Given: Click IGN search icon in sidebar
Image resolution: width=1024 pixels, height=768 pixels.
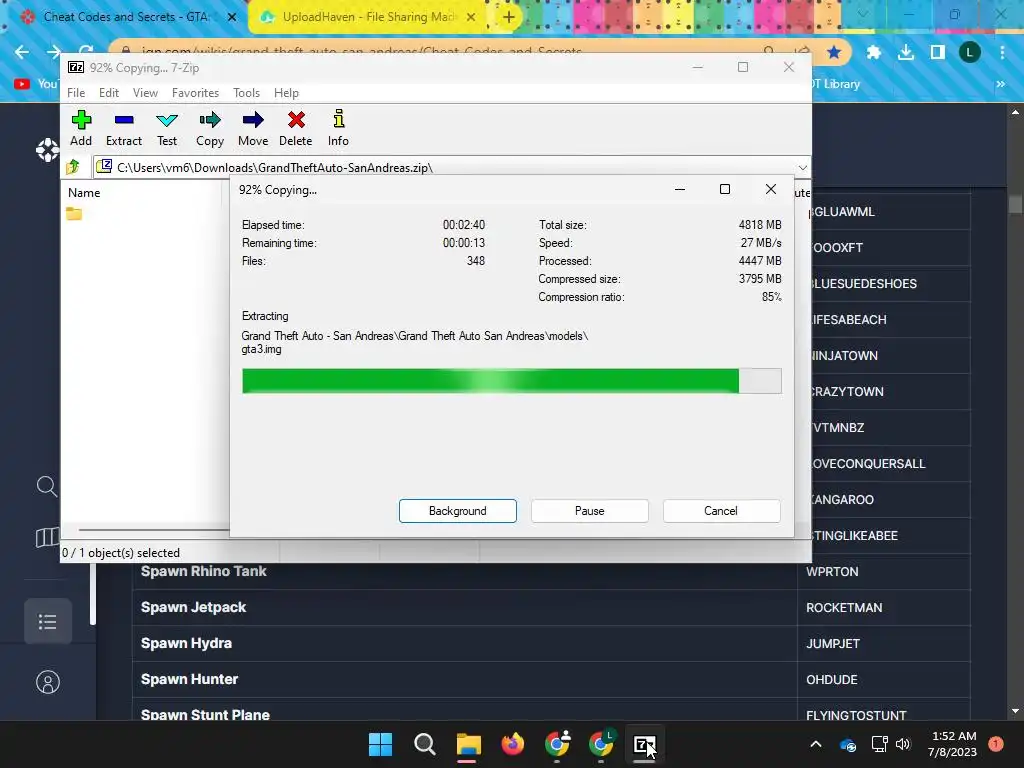Looking at the screenshot, I should [47, 486].
